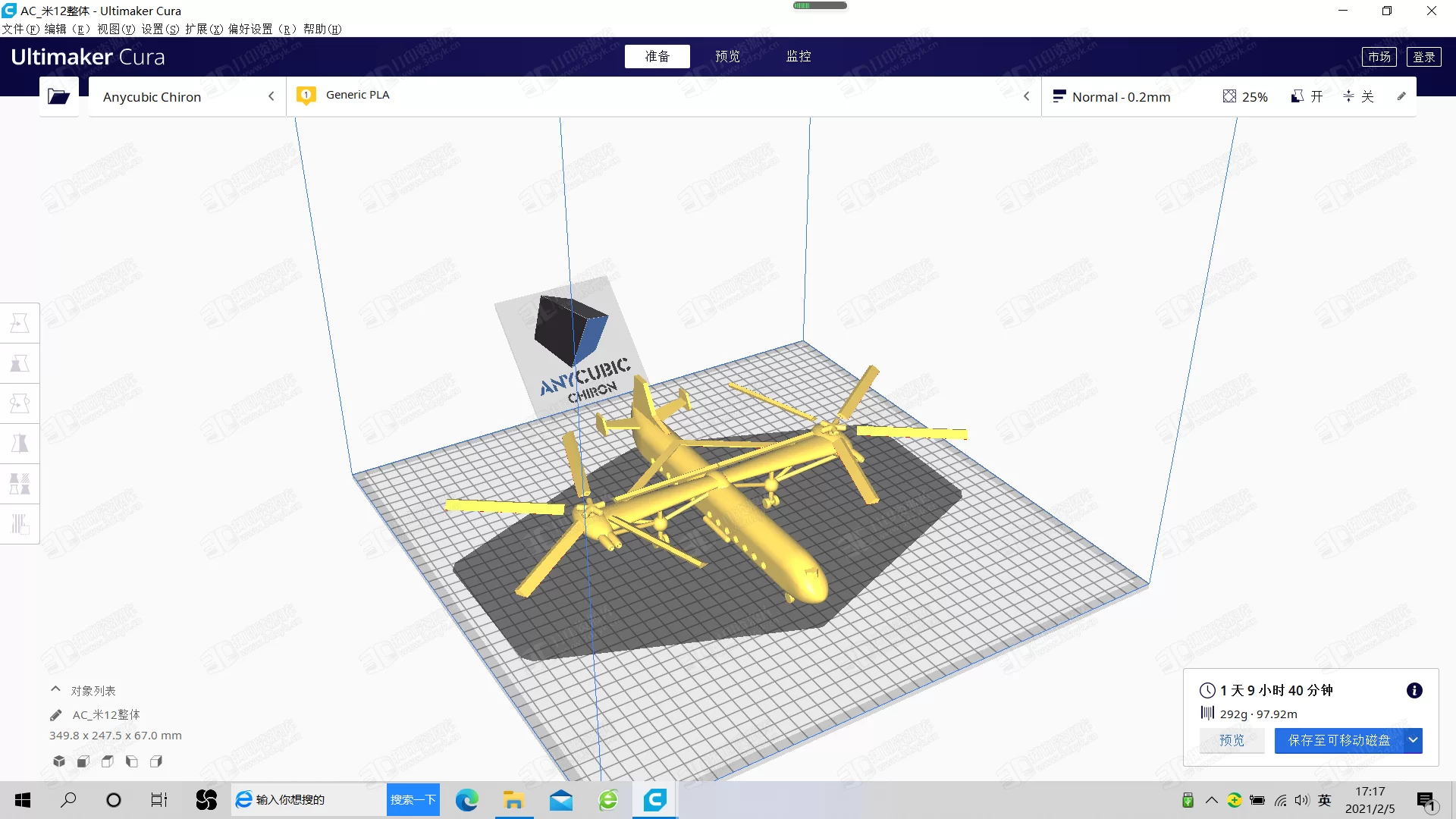Viewport: 1456px width, 819px height.
Task: Click the 预览 button in the slice panel
Action: [1232, 740]
